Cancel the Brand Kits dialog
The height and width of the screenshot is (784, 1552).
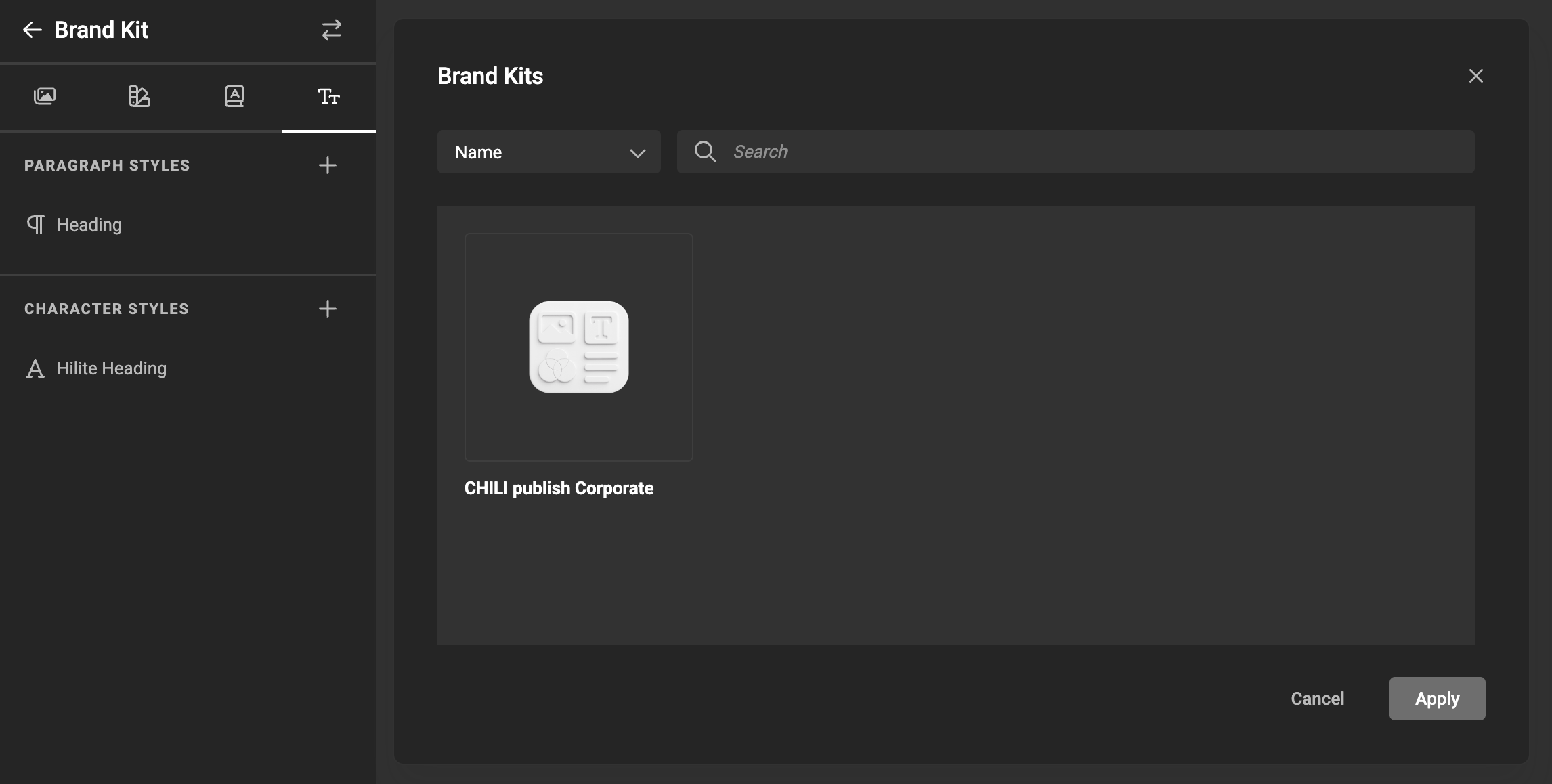pos(1317,699)
